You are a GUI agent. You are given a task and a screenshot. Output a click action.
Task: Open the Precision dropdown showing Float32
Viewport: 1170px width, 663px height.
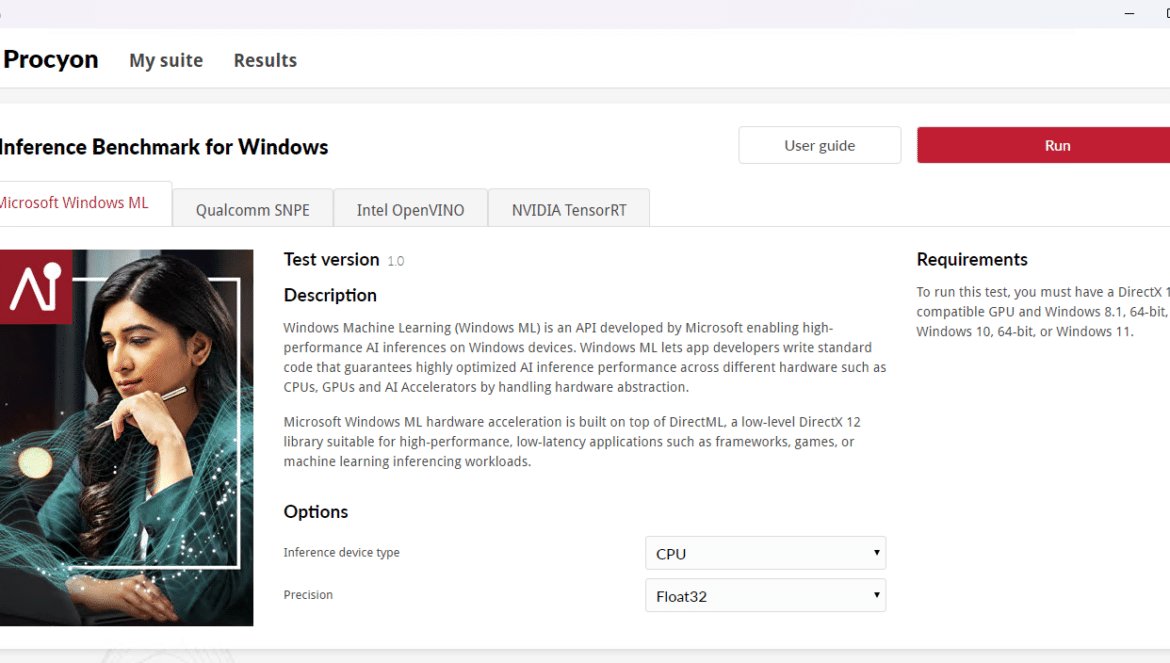tap(766, 596)
